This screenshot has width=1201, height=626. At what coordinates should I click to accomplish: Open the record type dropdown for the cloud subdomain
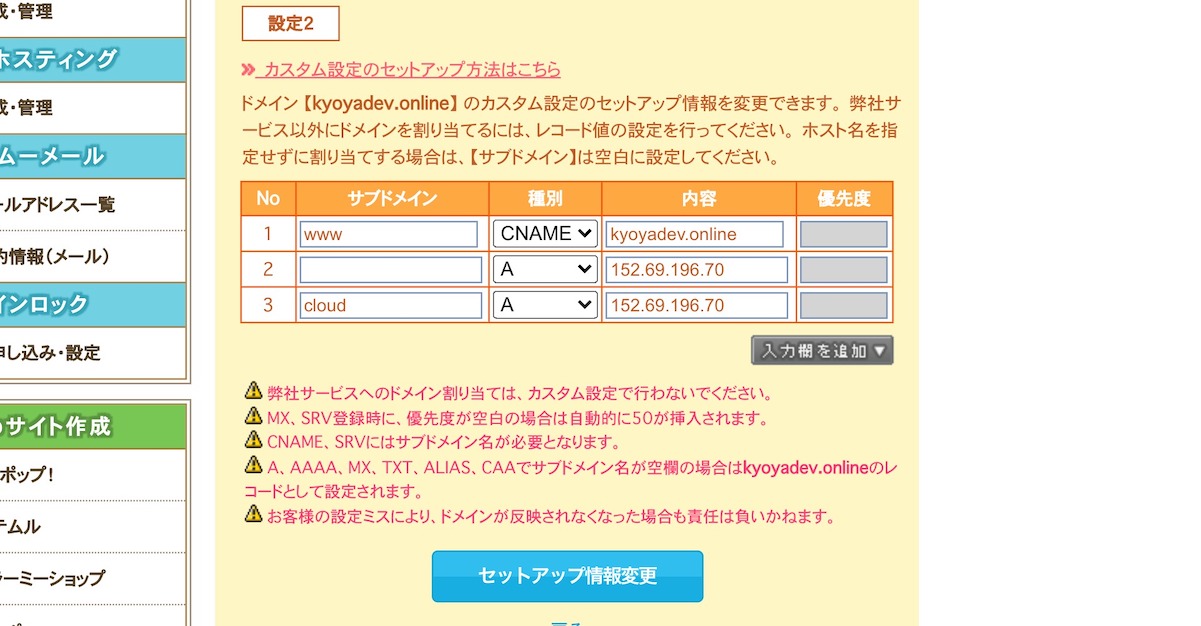544,305
